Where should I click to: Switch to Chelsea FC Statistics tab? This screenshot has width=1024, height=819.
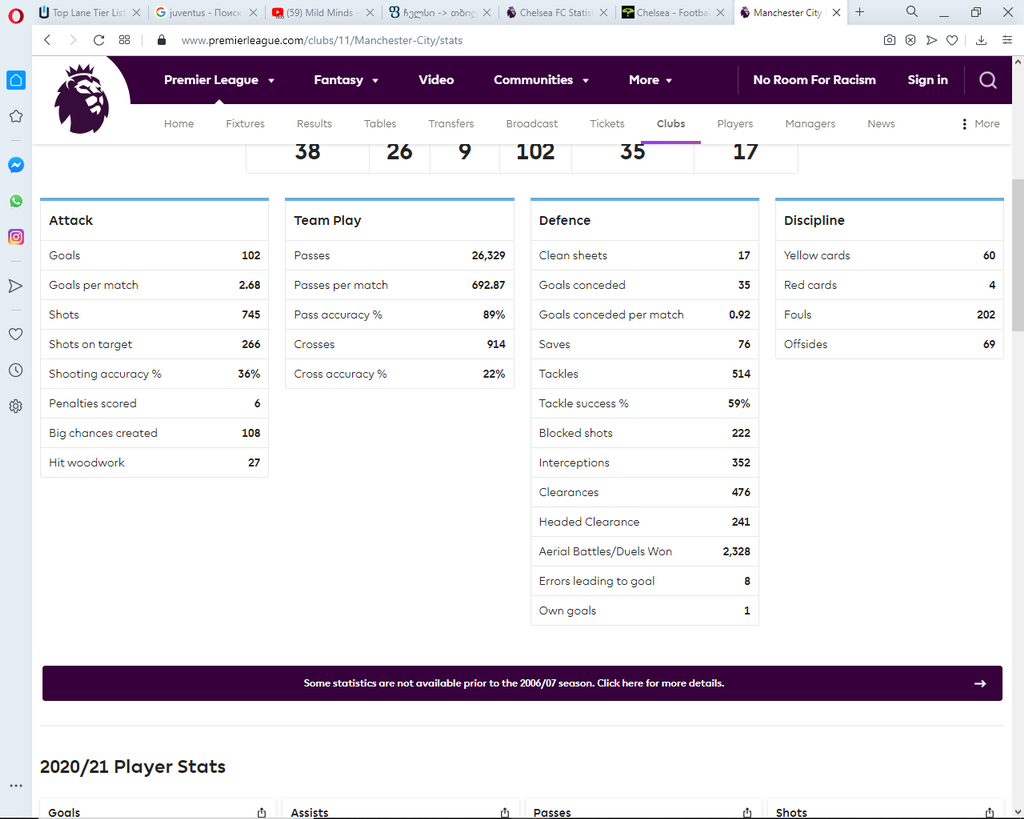556,12
